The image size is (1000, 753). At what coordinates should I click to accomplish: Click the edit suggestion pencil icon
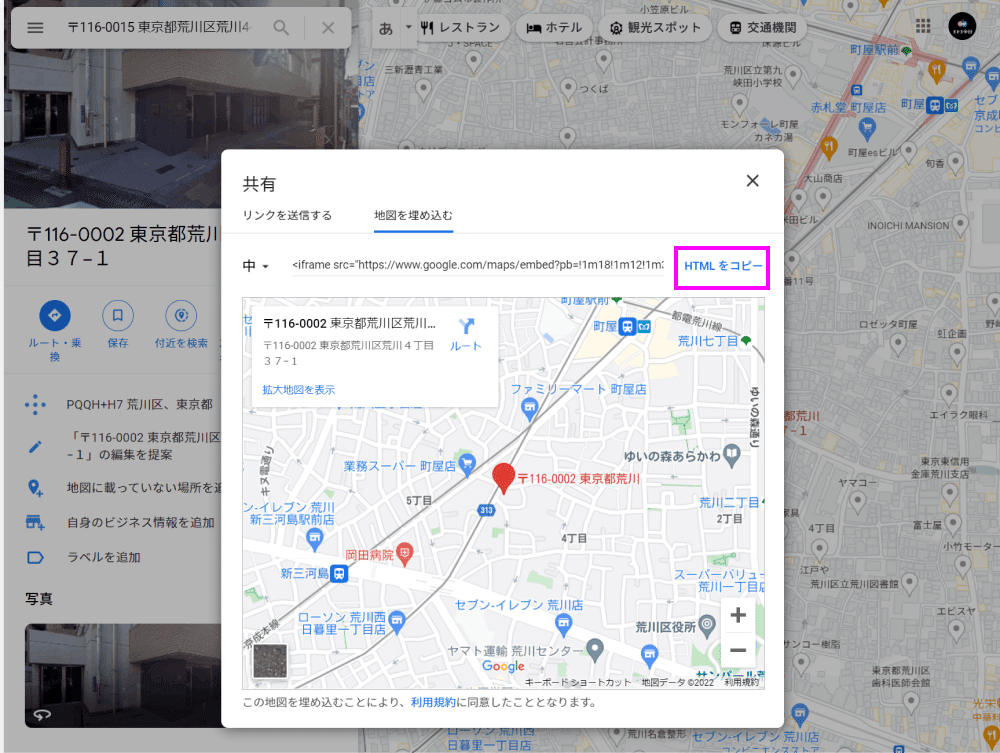click(x=36, y=446)
